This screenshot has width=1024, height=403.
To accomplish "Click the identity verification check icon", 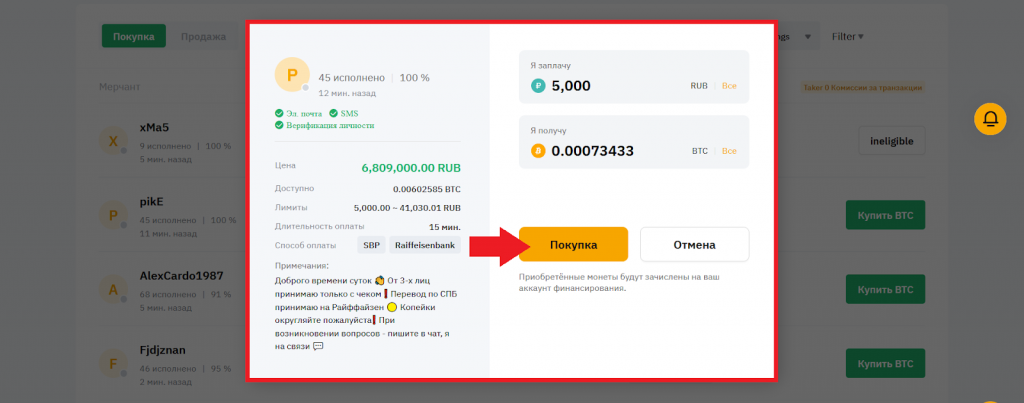I will pyautogui.click(x=279, y=125).
